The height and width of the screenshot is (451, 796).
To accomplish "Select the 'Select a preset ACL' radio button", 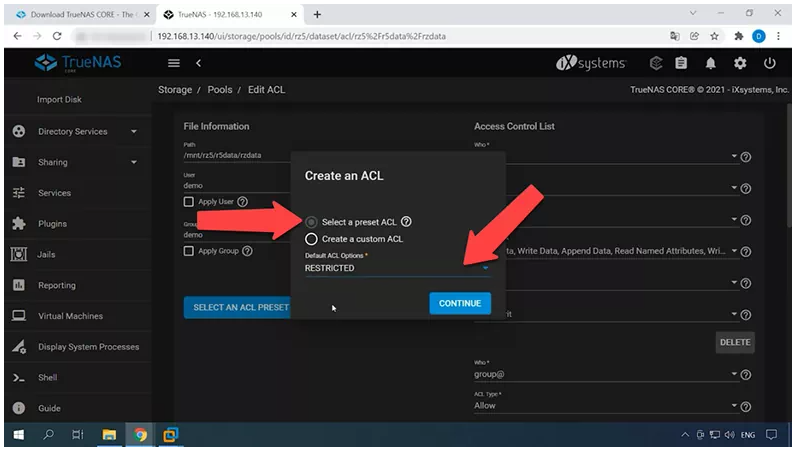I will coord(311,222).
